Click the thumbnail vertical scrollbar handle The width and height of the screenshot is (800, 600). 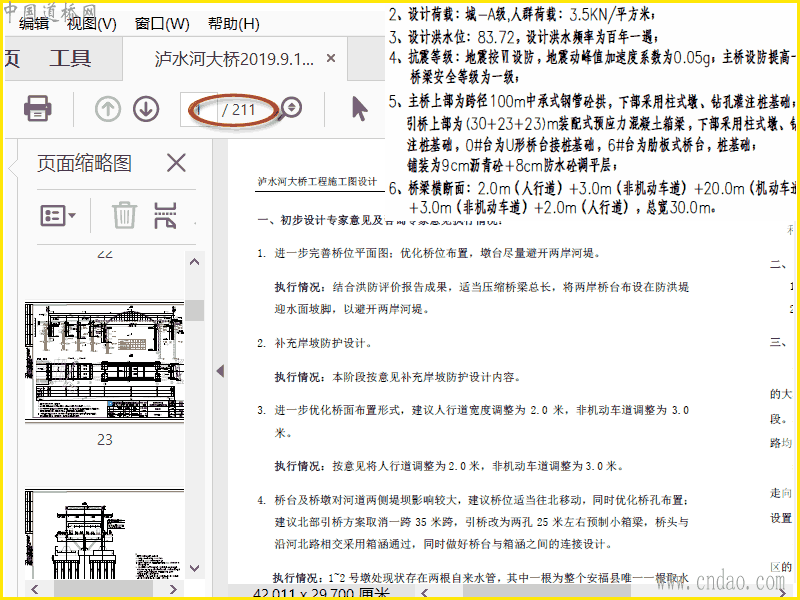click(x=194, y=310)
